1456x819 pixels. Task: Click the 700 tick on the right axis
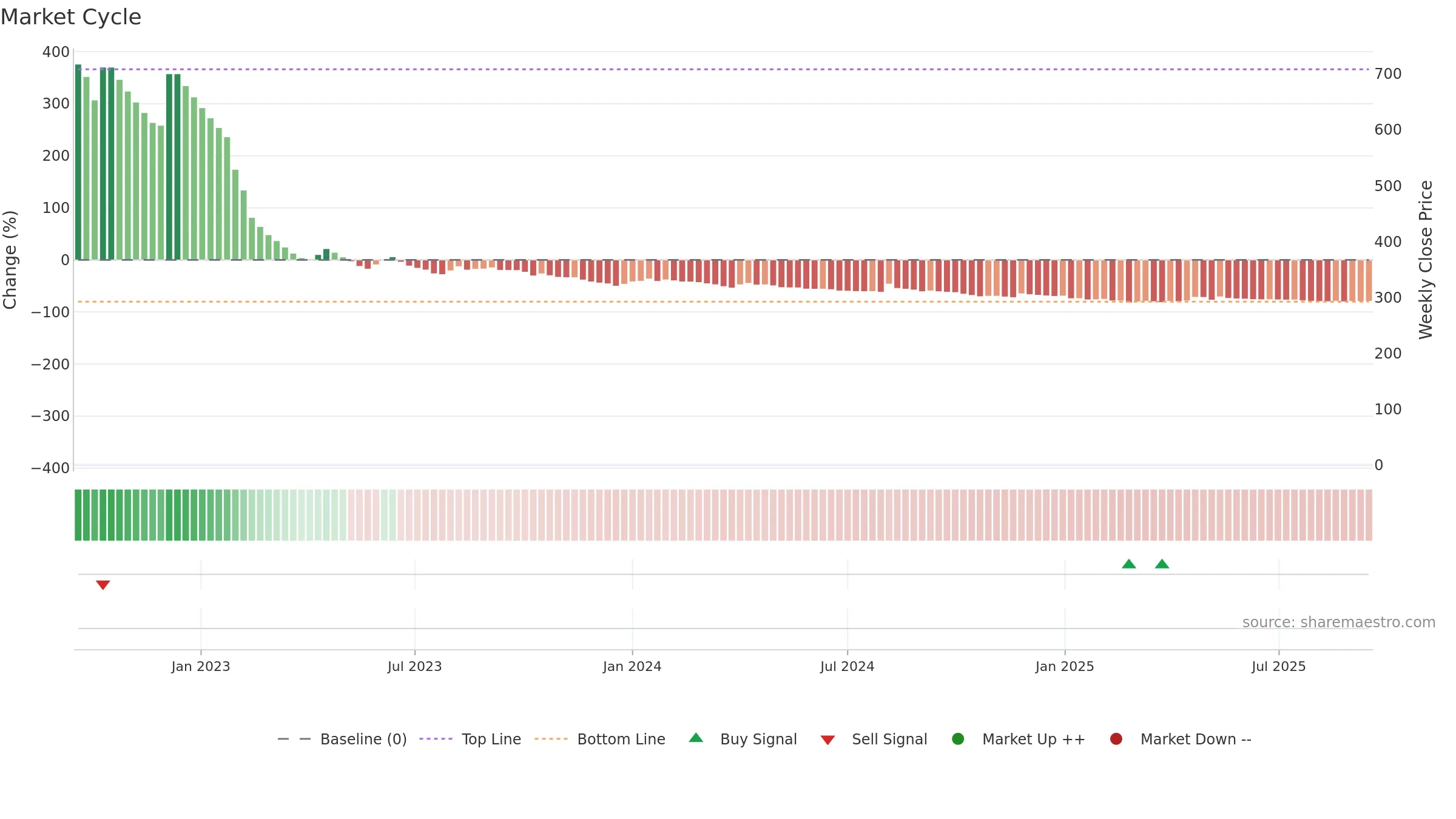[1388, 74]
